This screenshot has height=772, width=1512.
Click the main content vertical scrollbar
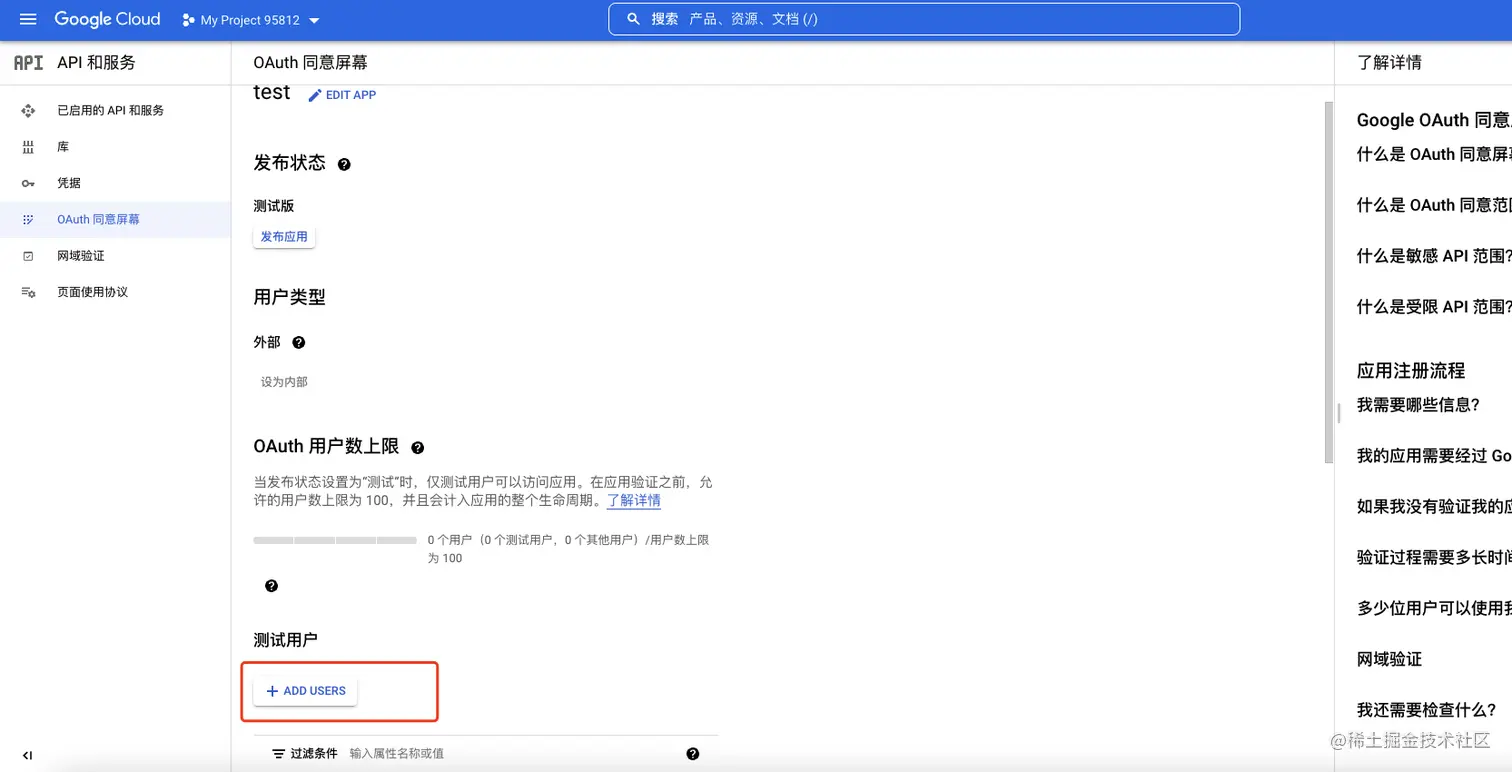click(1328, 282)
